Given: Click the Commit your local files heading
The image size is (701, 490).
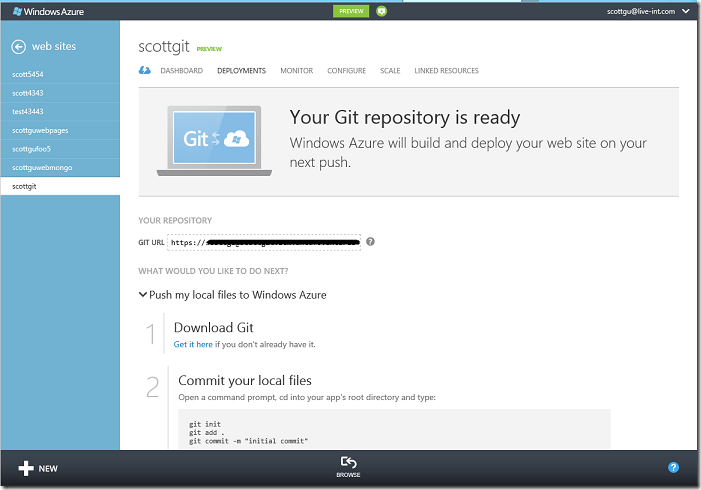Looking at the screenshot, I should coord(245,380).
